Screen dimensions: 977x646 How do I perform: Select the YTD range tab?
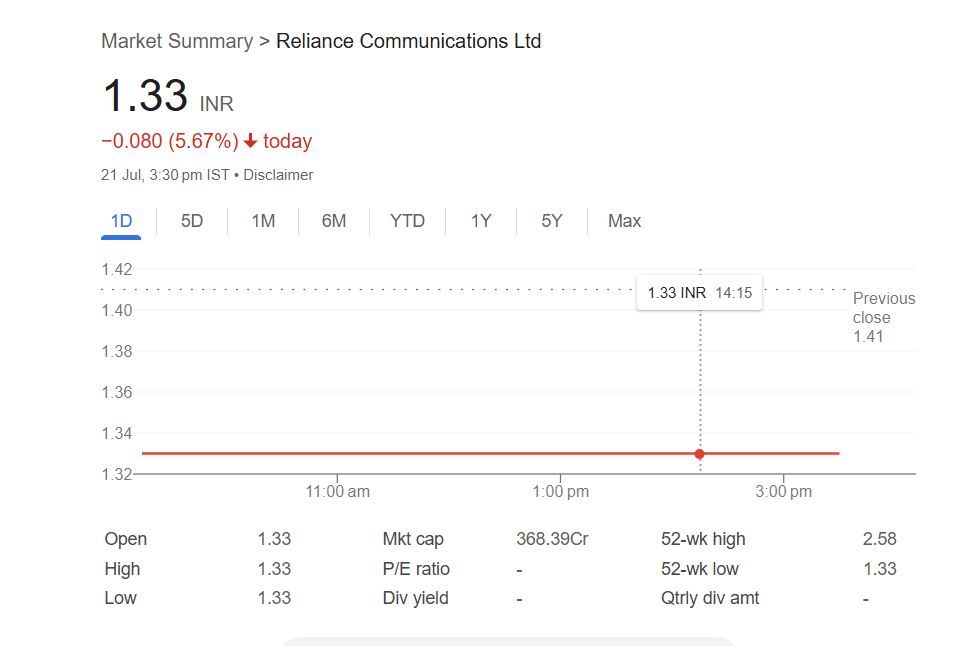point(407,221)
